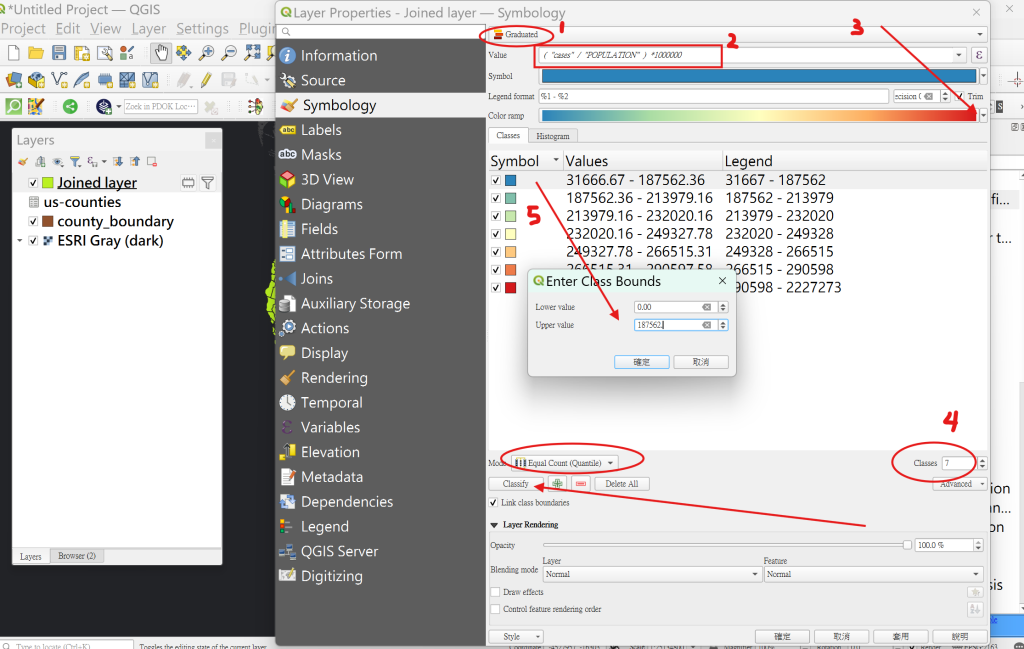Click 確定 in Enter Class Bounds dialog

click(x=641, y=362)
